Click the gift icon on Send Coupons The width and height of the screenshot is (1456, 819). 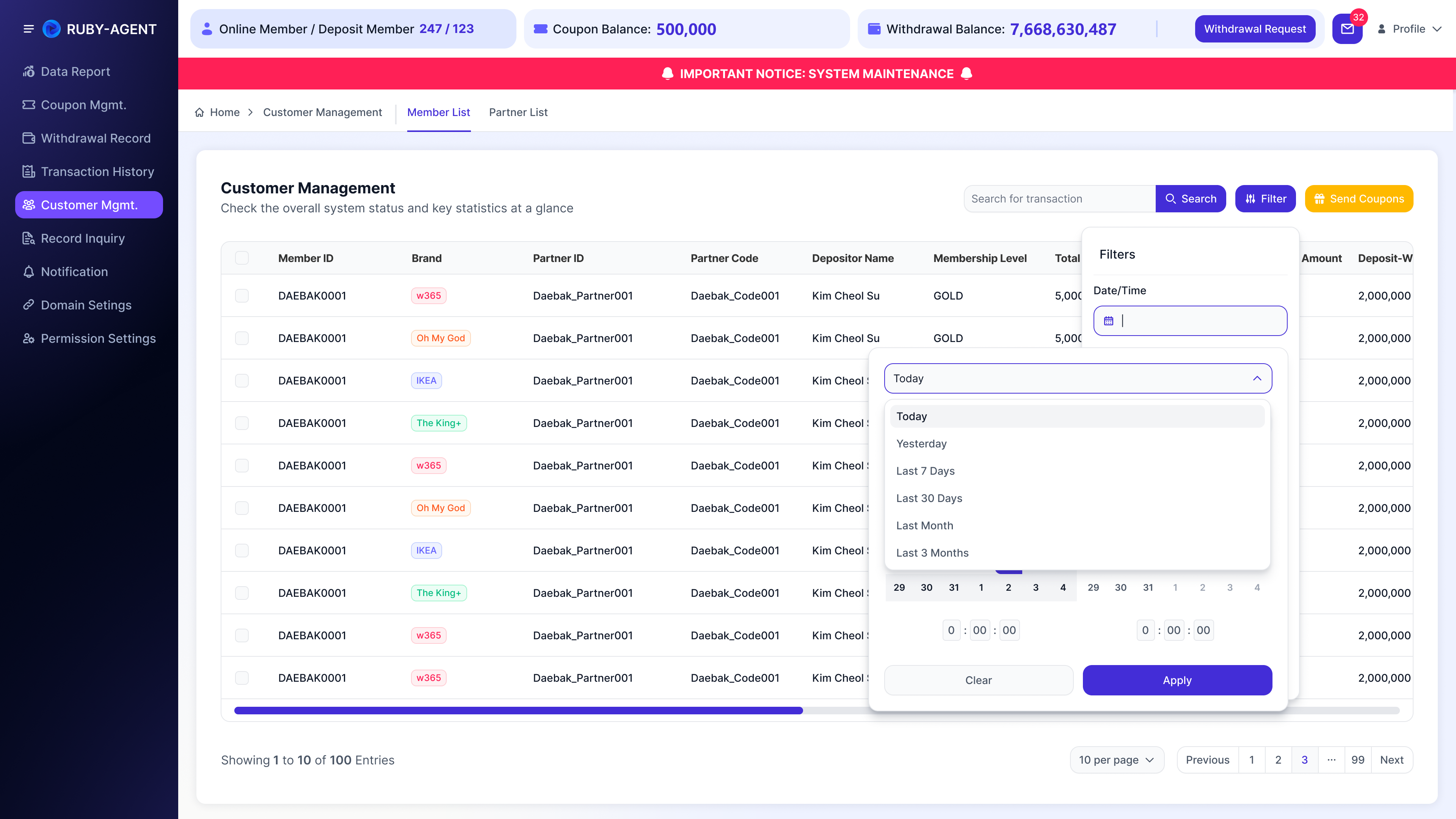click(x=1319, y=199)
